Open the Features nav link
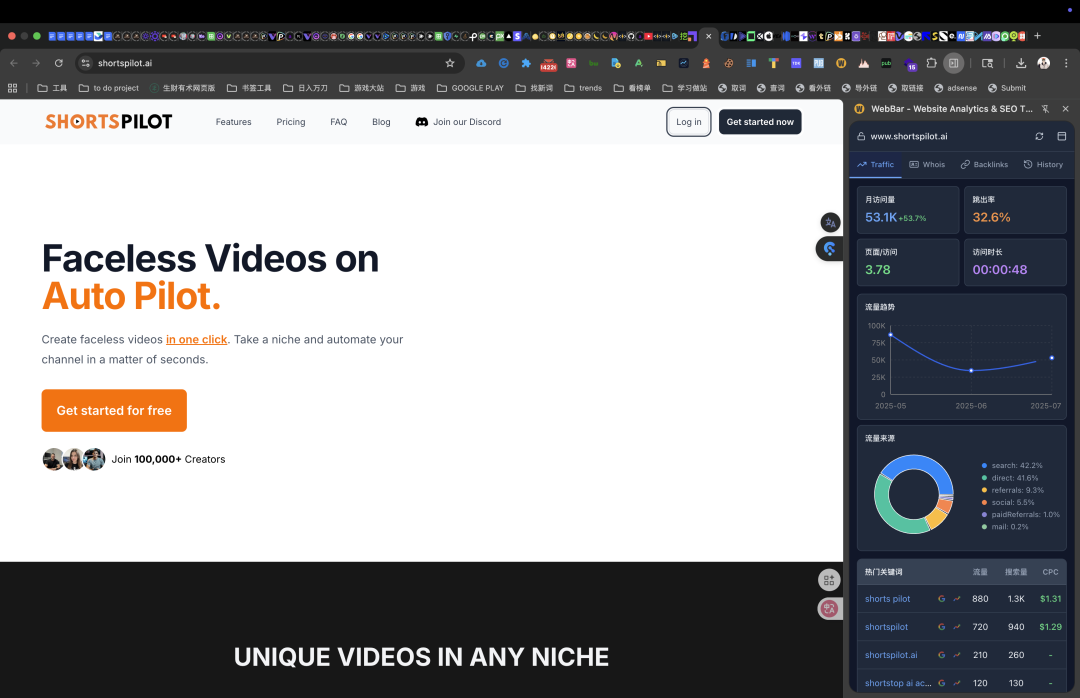The height and width of the screenshot is (698, 1080). pos(233,122)
